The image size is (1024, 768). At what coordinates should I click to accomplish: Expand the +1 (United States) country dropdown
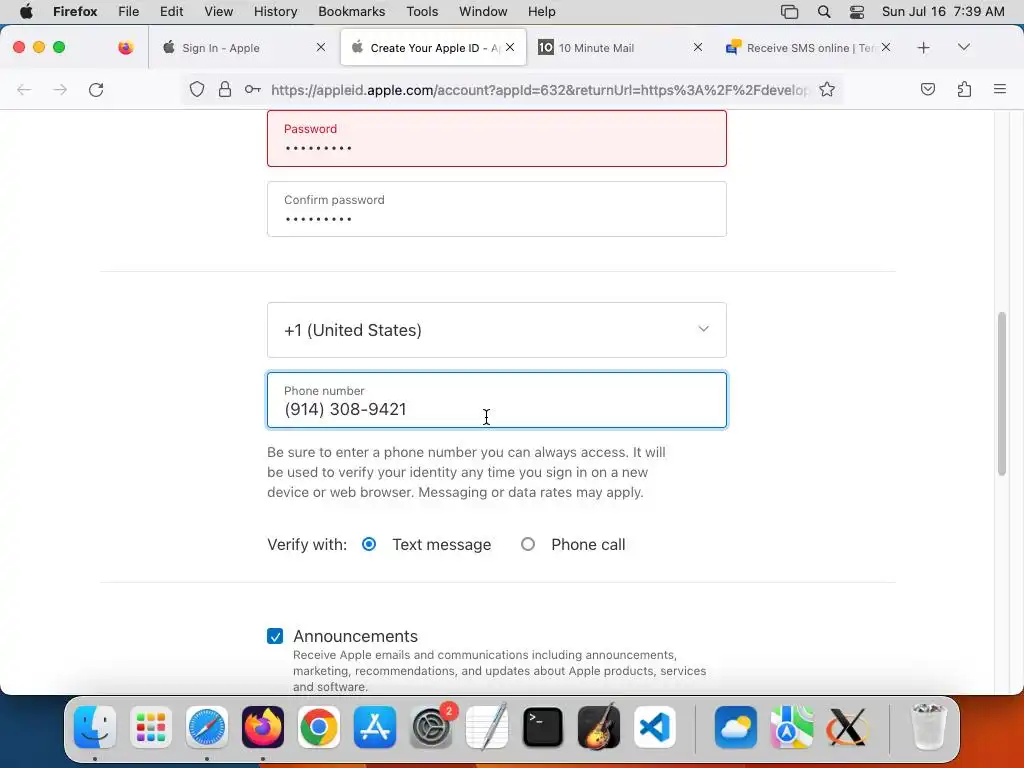coord(496,330)
